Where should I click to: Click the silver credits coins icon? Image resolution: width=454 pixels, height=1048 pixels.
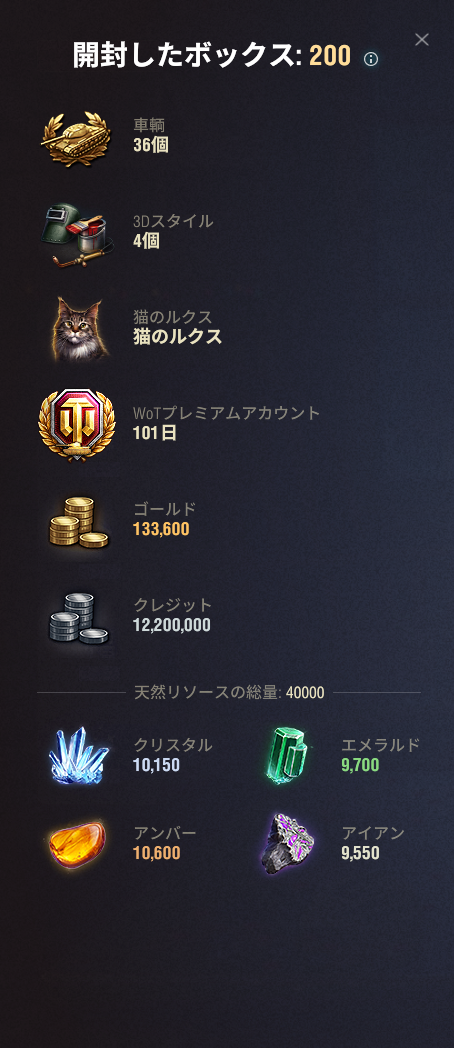(x=79, y=618)
